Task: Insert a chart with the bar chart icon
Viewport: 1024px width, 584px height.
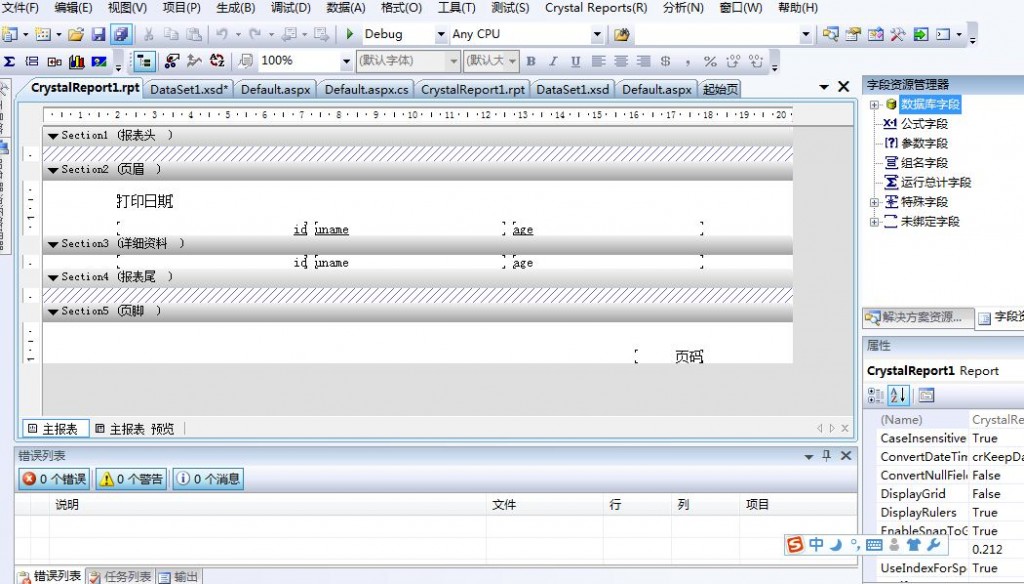Action: [76, 61]
